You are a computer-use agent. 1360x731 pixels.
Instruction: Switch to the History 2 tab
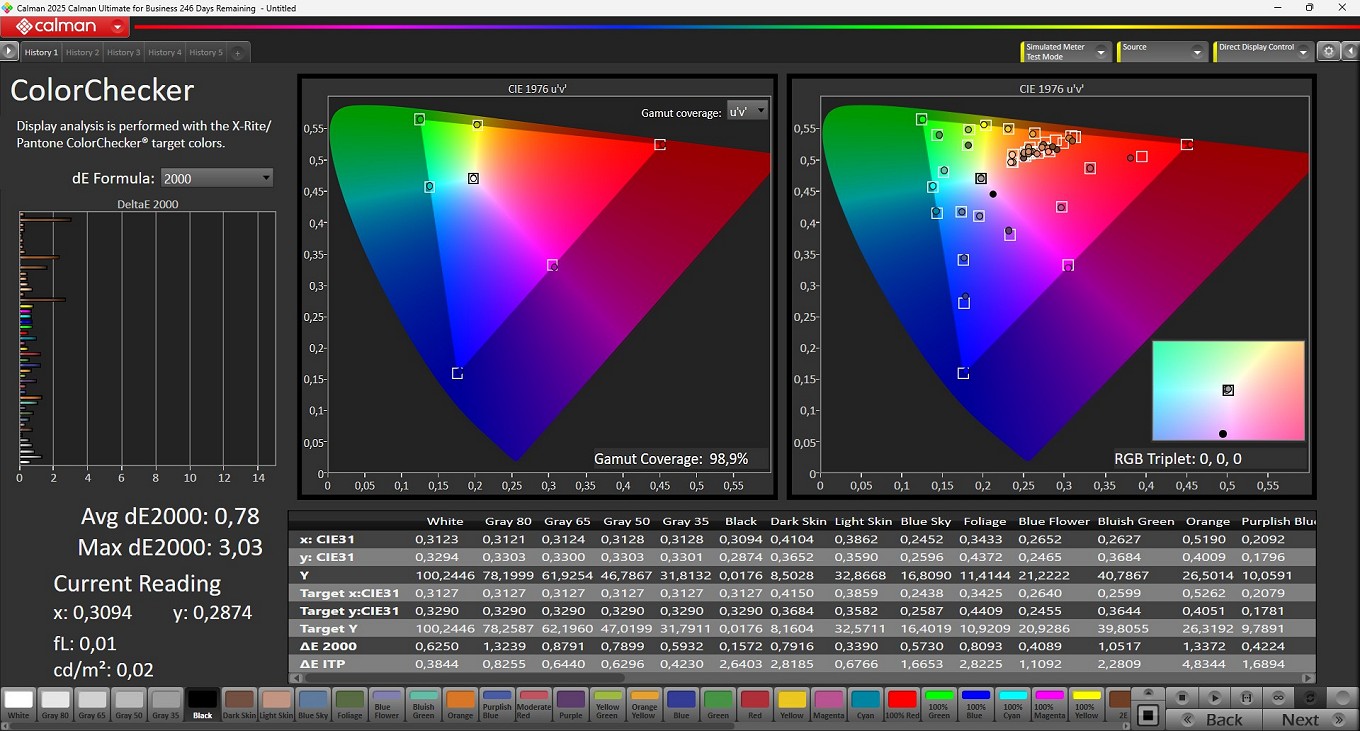point(82,52)
